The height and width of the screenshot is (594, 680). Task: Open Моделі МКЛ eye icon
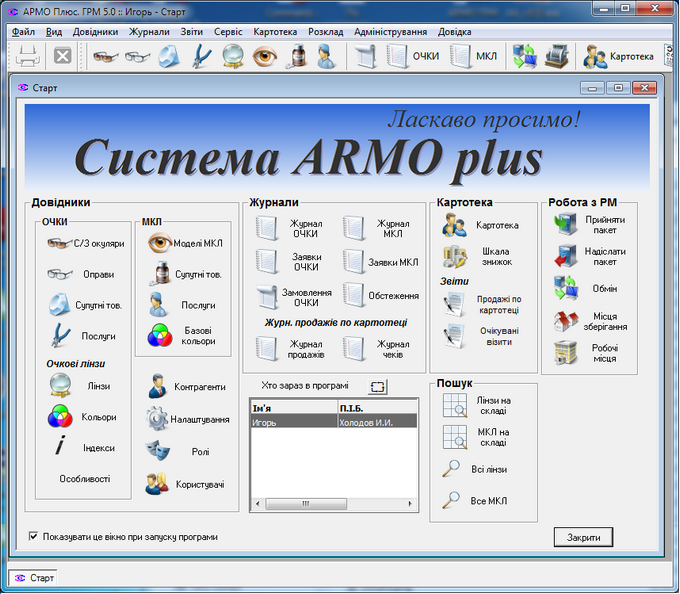coord(160,243)
